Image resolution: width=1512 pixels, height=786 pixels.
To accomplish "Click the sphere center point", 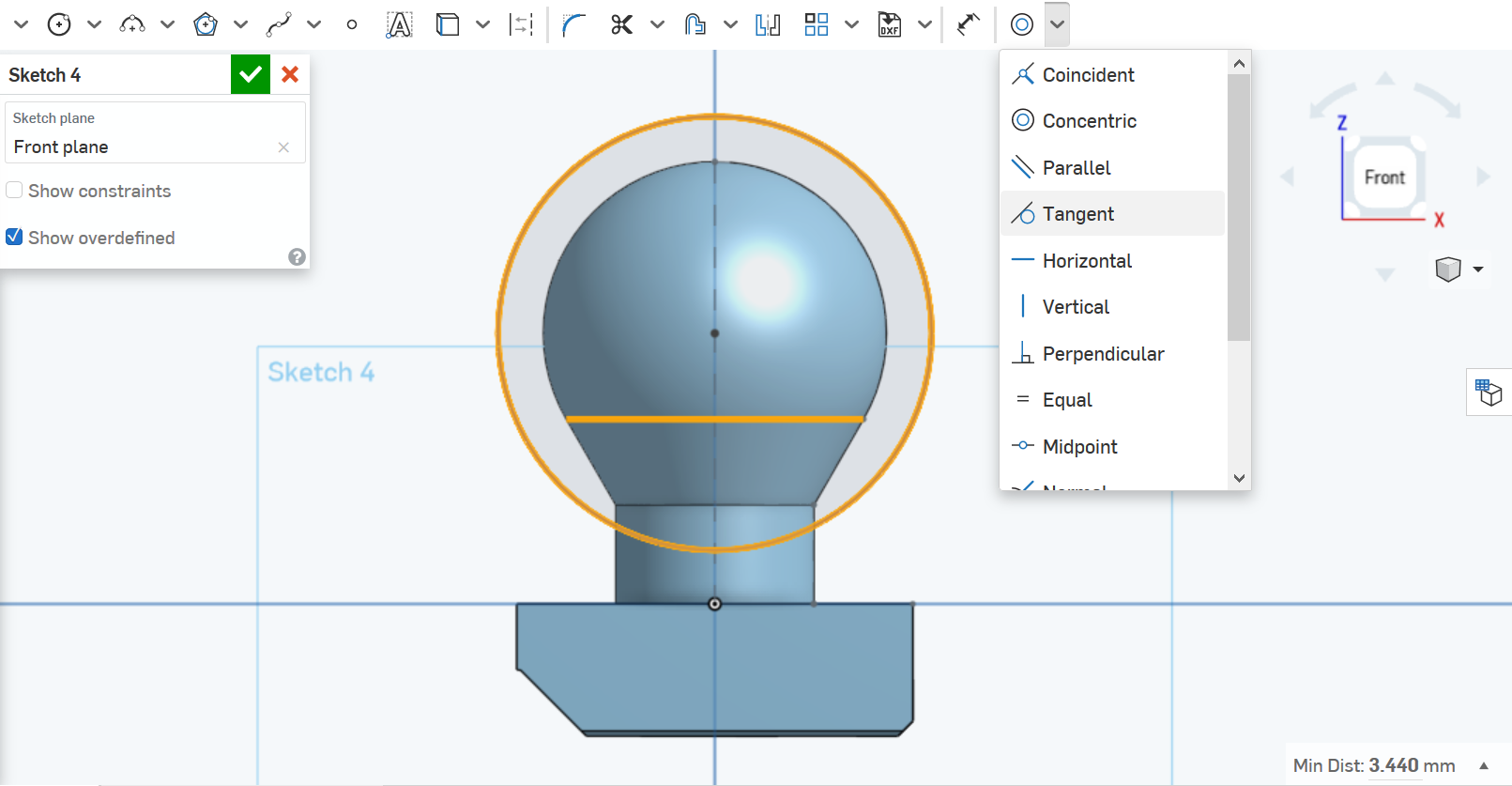I will pos(714,332).
